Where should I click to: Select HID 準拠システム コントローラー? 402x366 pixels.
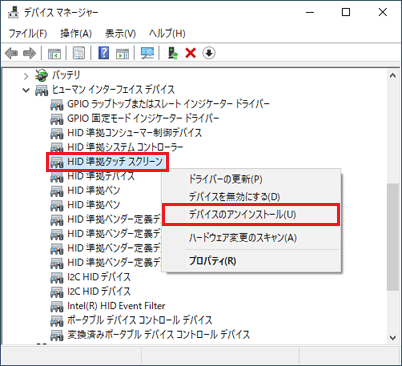coord(125,147)
